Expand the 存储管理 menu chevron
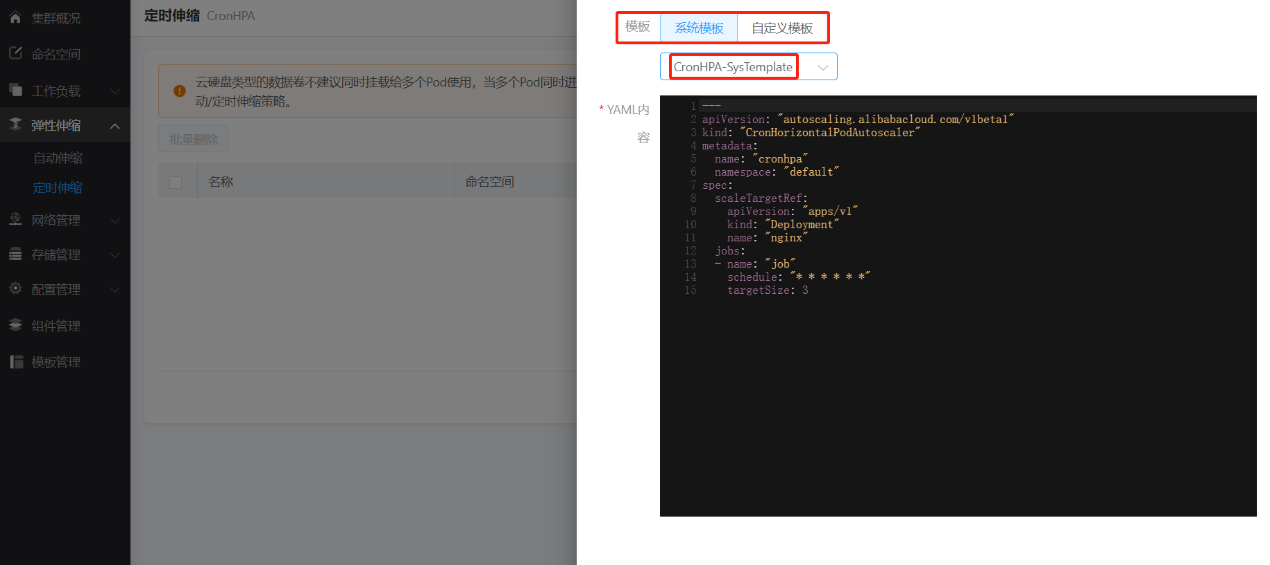 pyautogui.click(x=115, y=255)
